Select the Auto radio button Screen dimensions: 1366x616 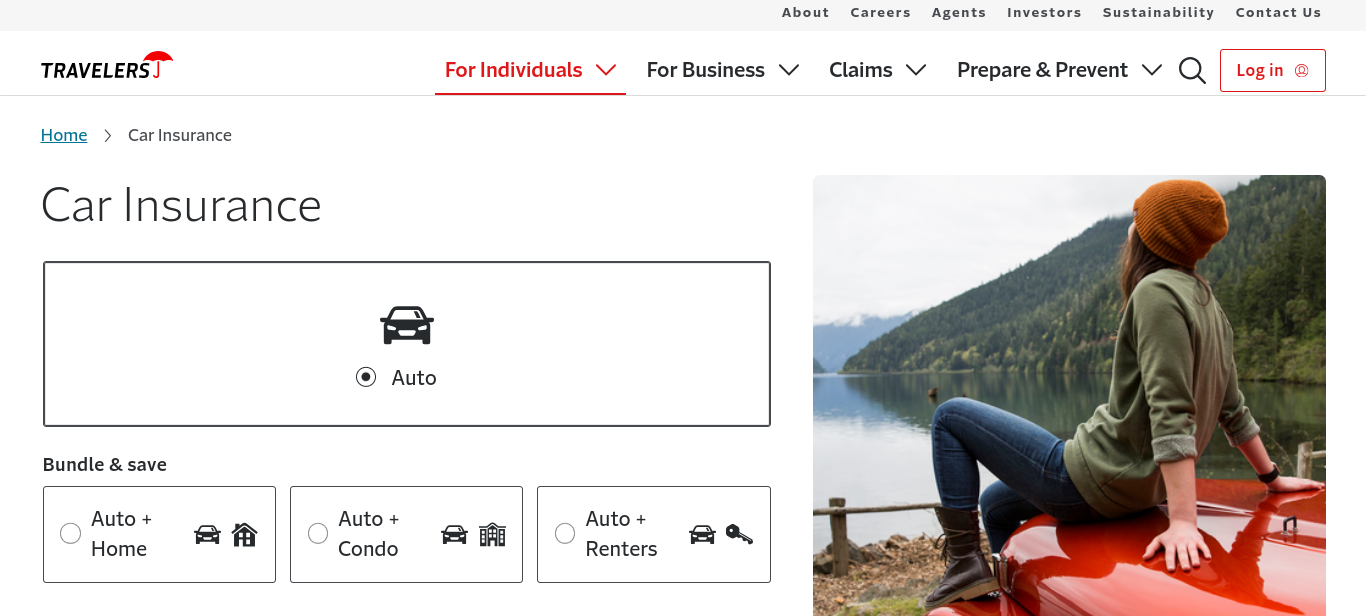[365, 377]
